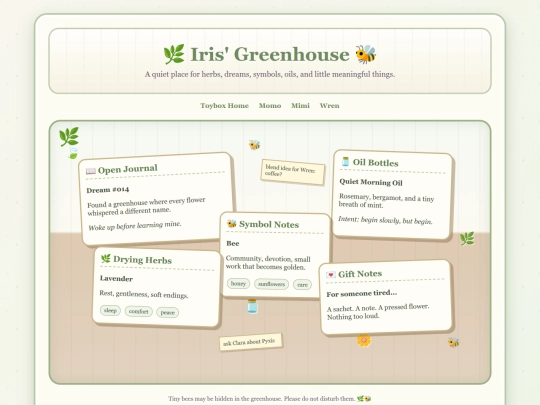Viewport: 540px width, 405px height.
Task: Click the sunflower beneath Gift Notes card
Action: (364, 341)
